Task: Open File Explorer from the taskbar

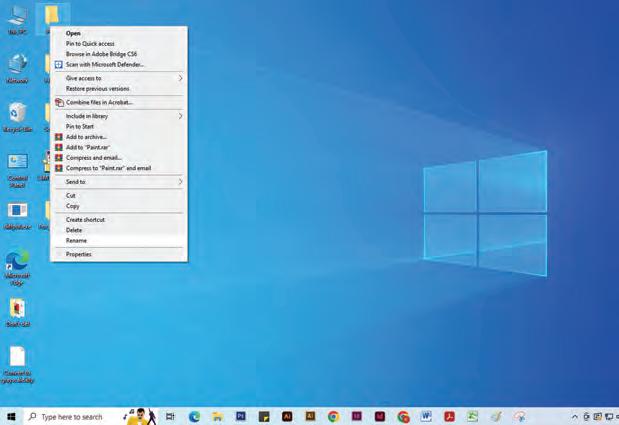Action: 217,416
